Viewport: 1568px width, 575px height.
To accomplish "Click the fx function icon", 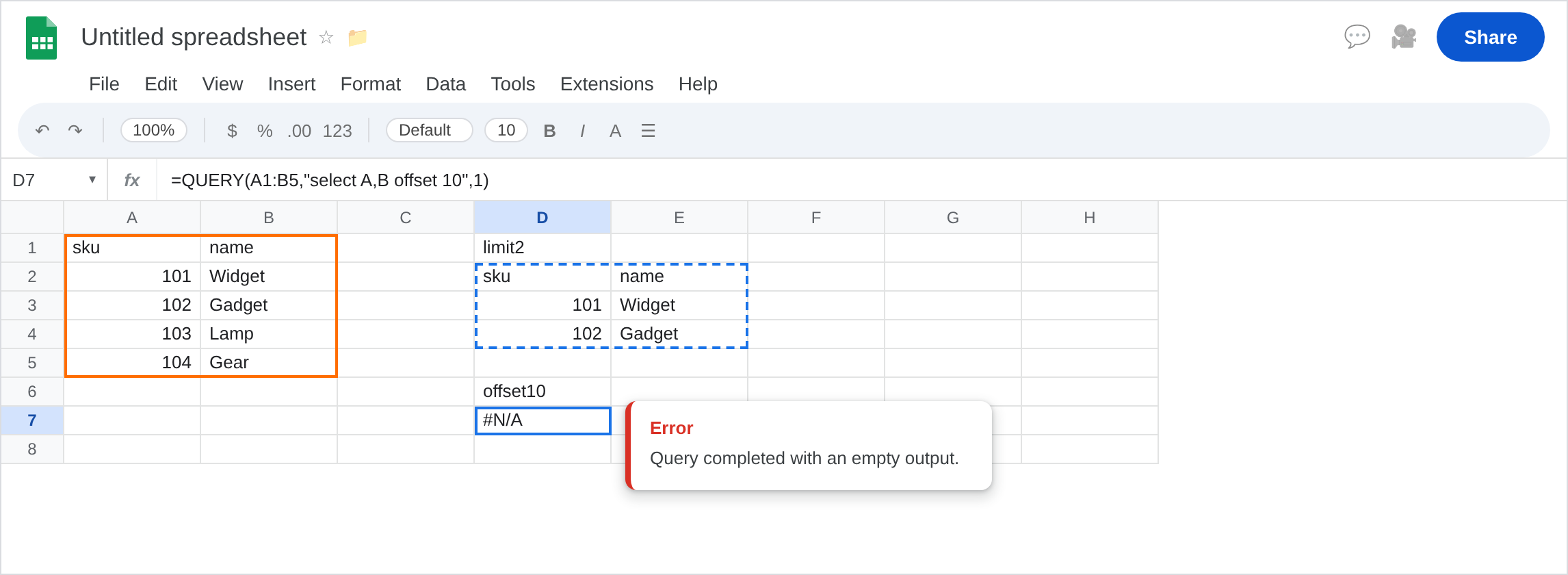I will [x=132, y=180].
